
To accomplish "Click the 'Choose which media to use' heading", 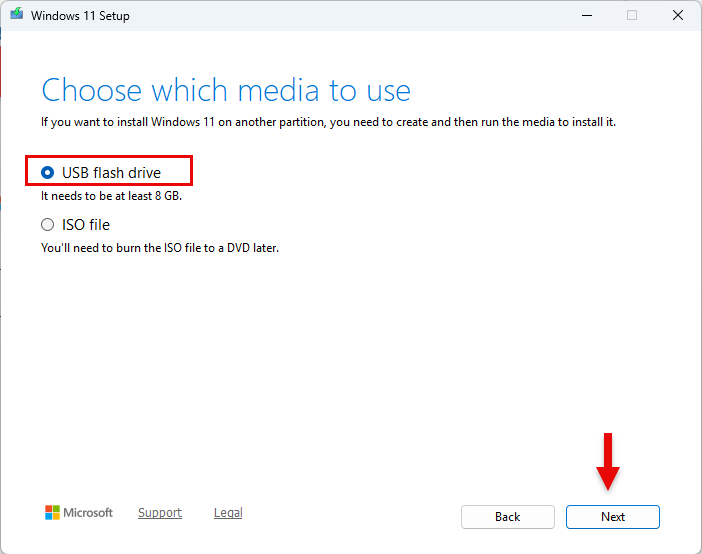I will pos(226,90).
